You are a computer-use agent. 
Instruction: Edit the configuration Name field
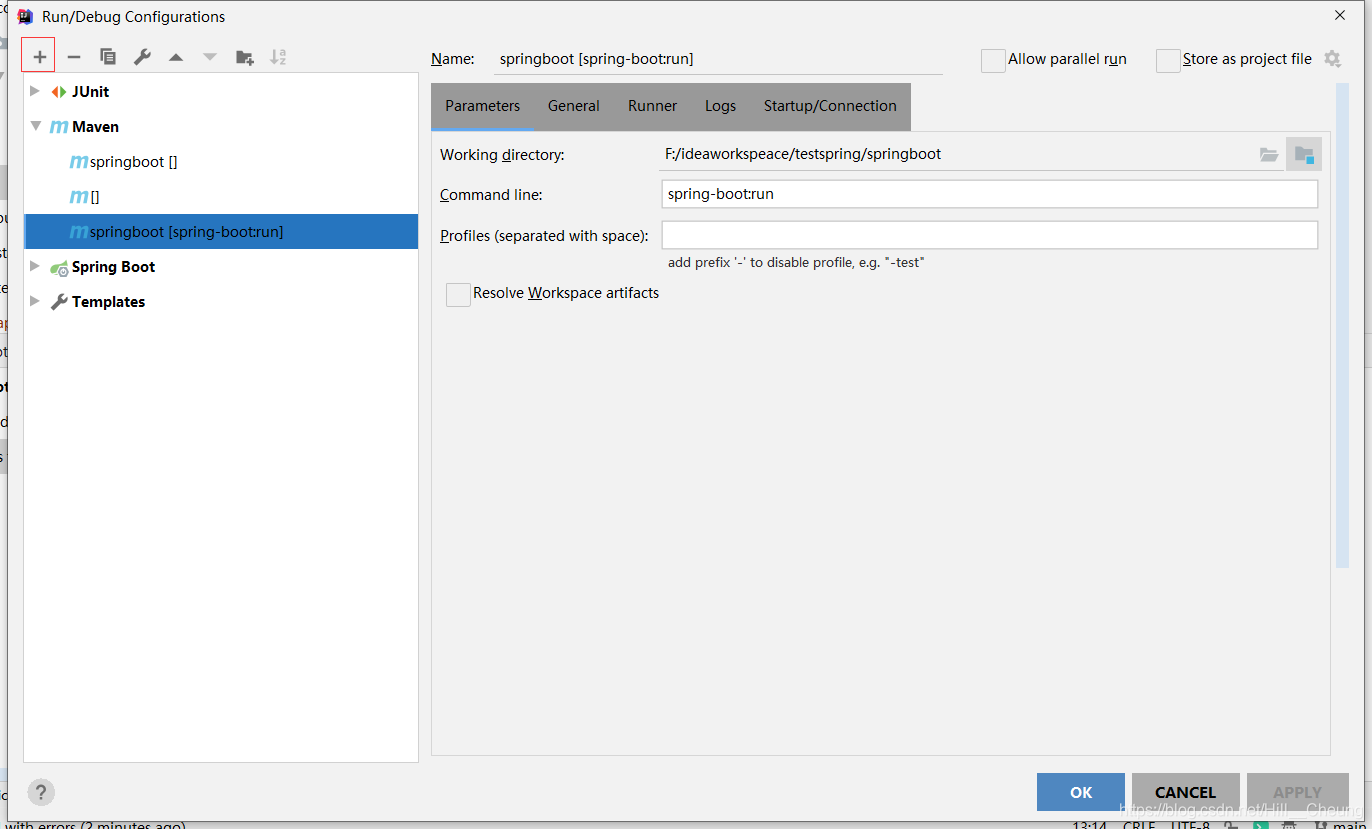point(718,59)
